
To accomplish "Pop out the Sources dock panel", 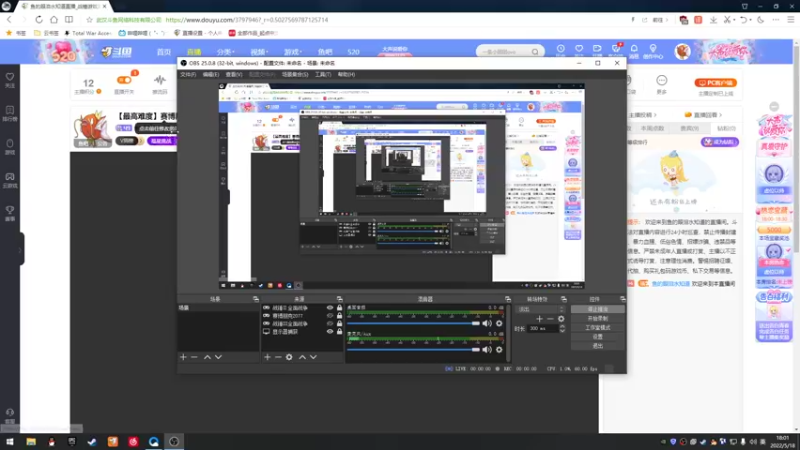I will click(x=339, y=299).
